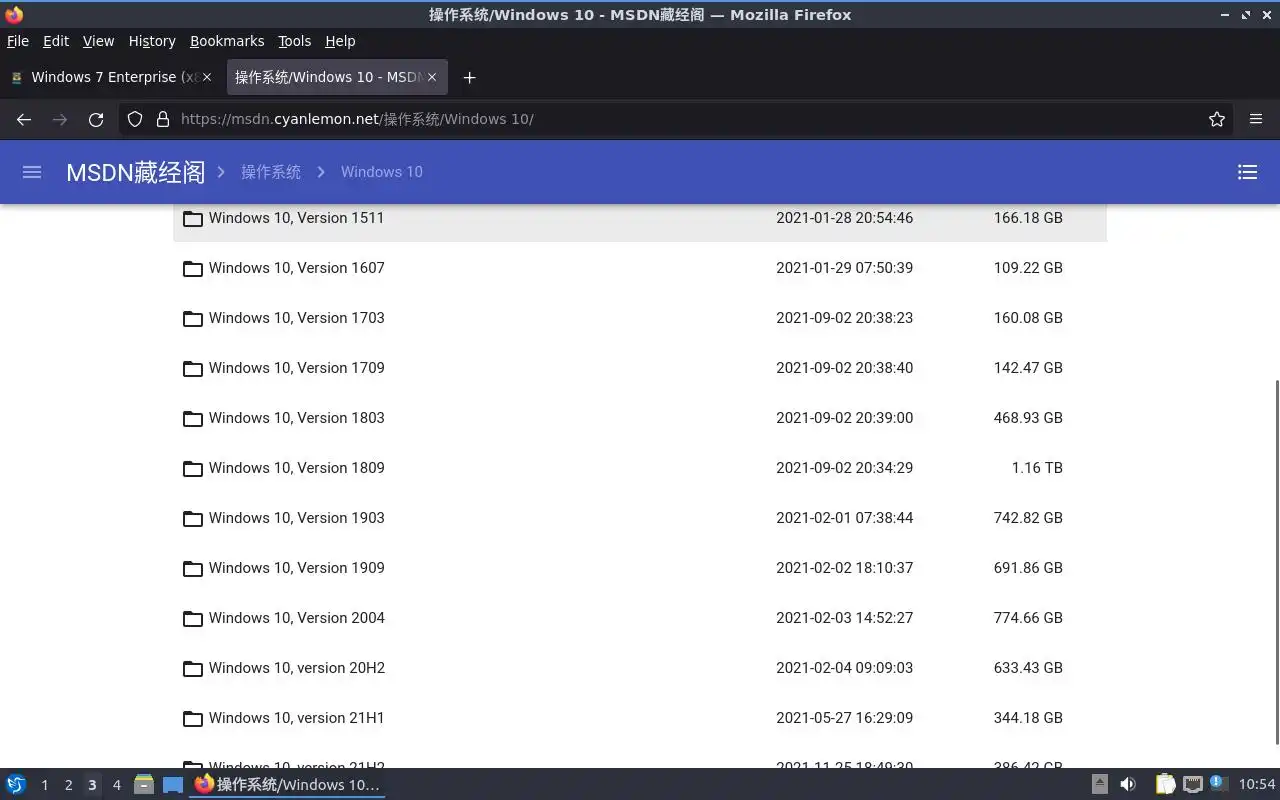The height and width of the screenshot is (800, 1280).
Task: Click folder icon of Version 1511 row
Action: click(193, 218)
